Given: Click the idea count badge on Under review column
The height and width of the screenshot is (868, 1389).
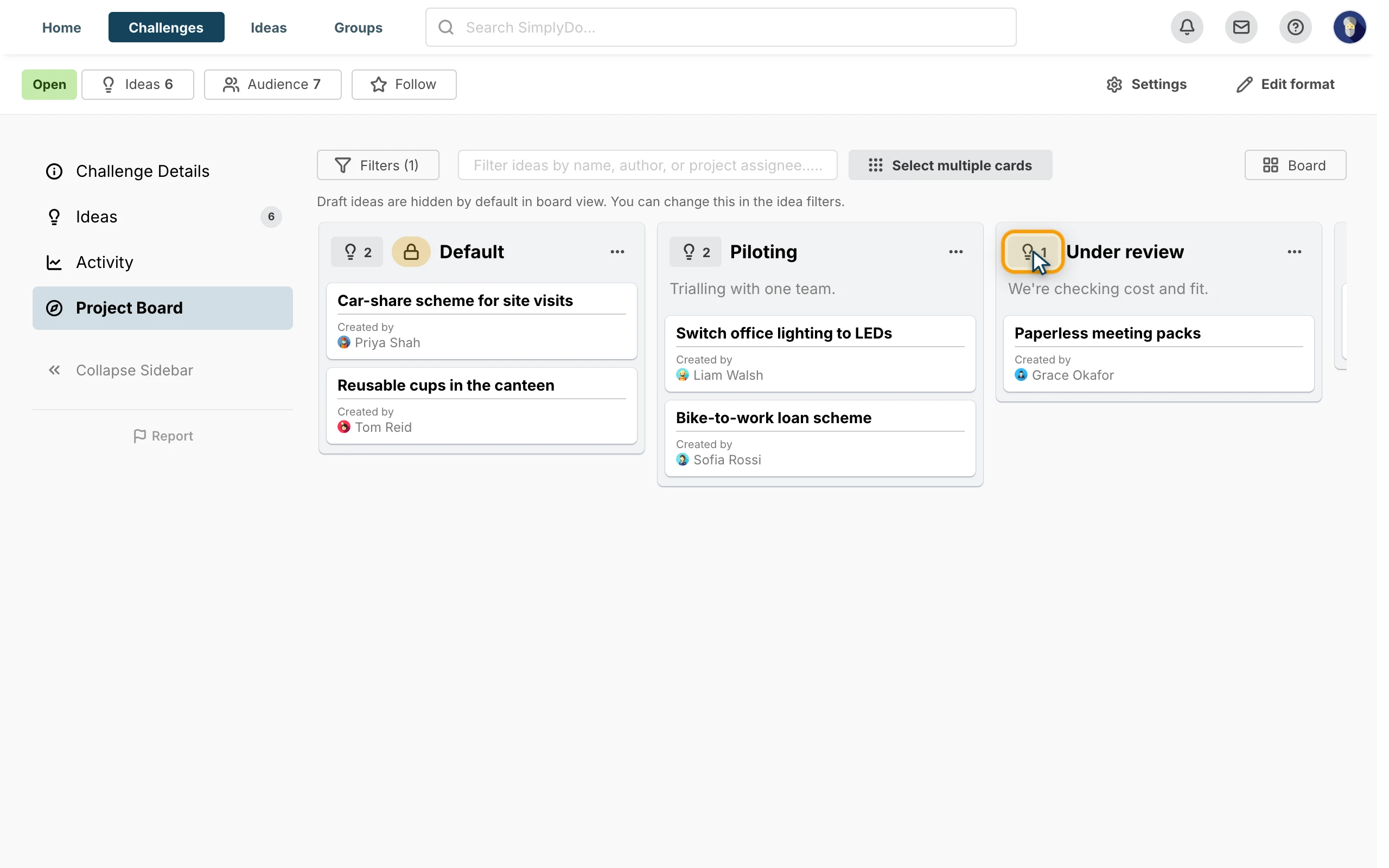Looking at the screenshot, I should click(1033, 251).
